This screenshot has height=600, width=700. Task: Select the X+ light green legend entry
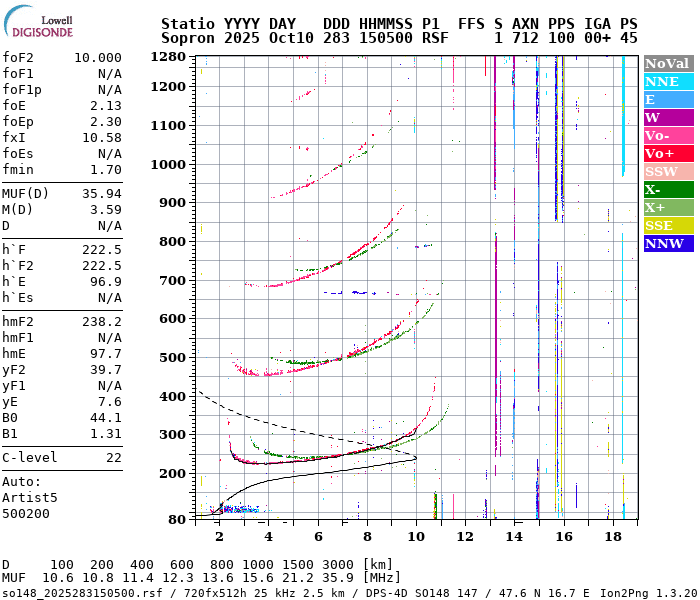(x=668, y=208)
